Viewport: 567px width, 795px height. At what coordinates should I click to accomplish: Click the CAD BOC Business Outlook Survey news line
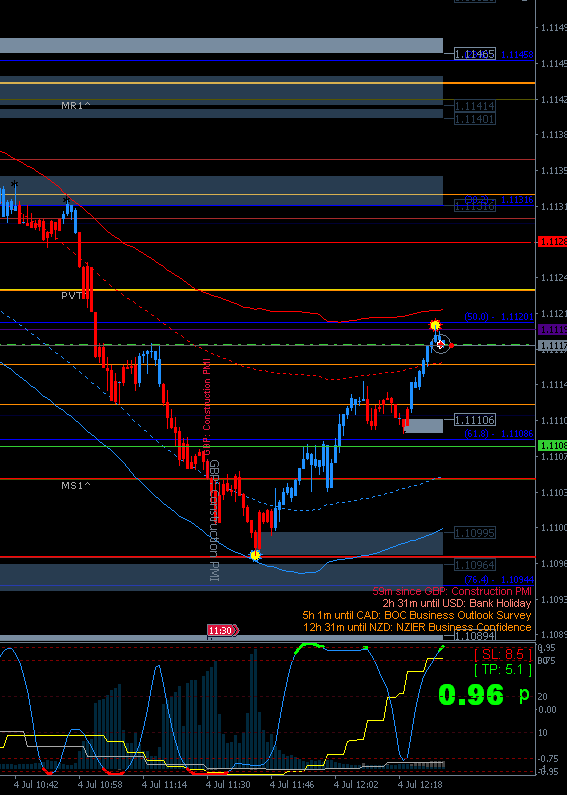(417, 616)
